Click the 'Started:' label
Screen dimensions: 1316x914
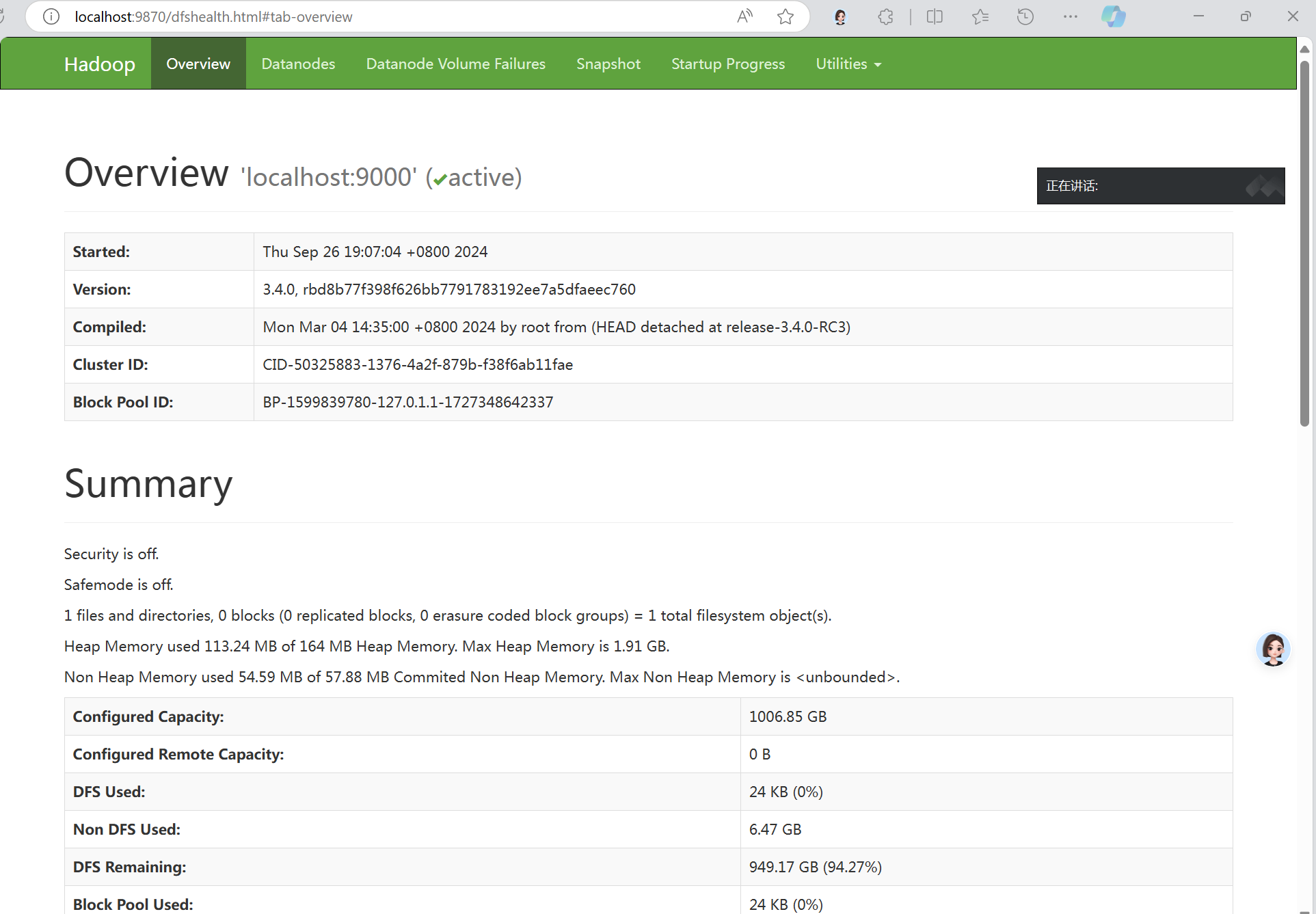click(x=101, y=252)
